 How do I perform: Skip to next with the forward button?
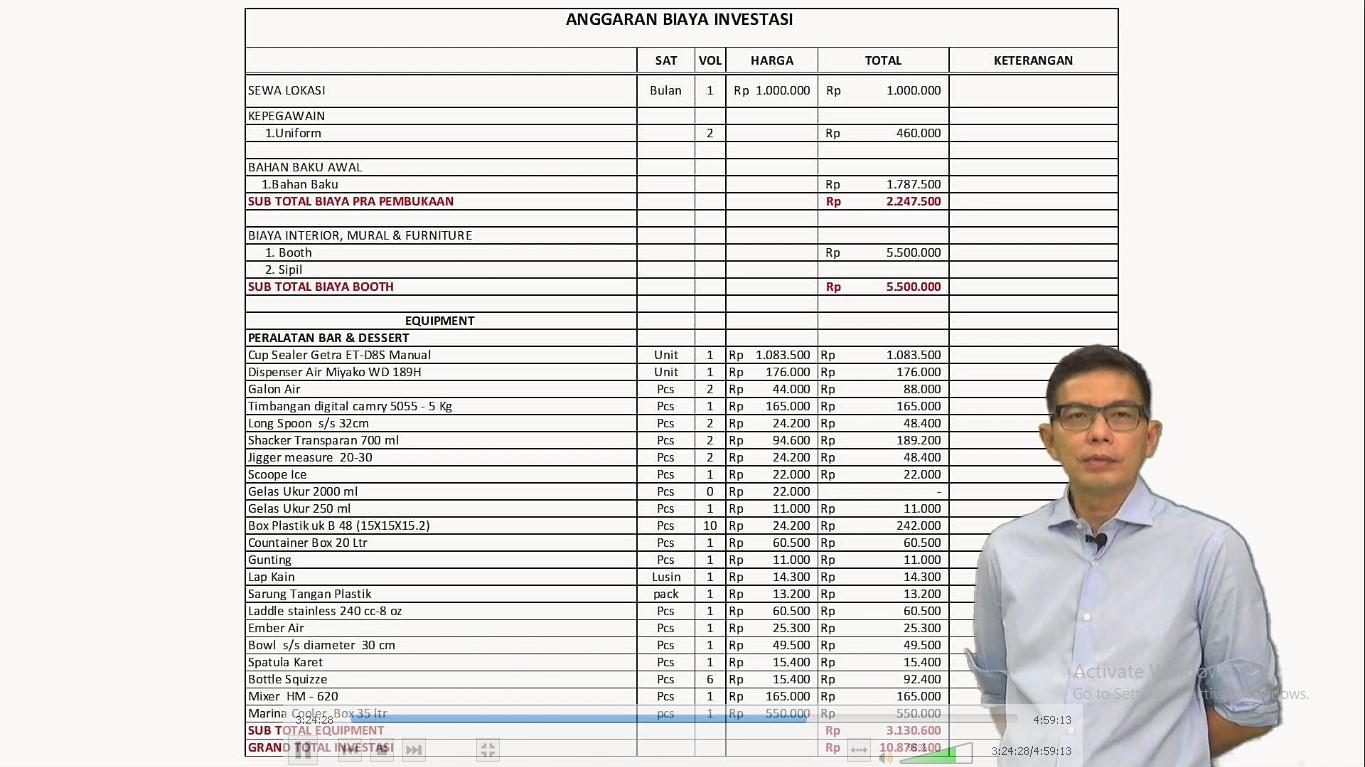413,750
